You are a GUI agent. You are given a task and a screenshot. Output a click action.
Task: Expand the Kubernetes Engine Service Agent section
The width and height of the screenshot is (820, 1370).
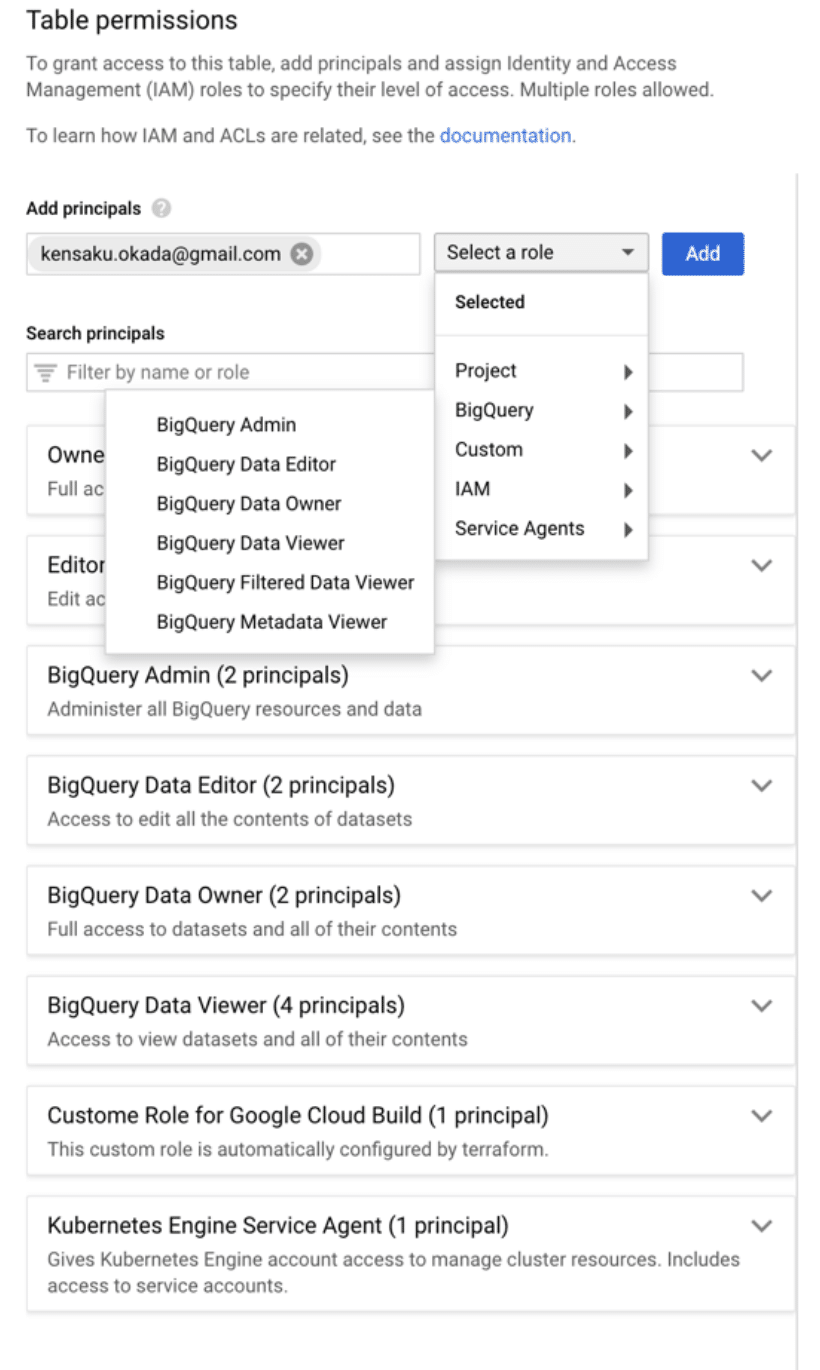pyautogui.click(x=762, y=1226)
